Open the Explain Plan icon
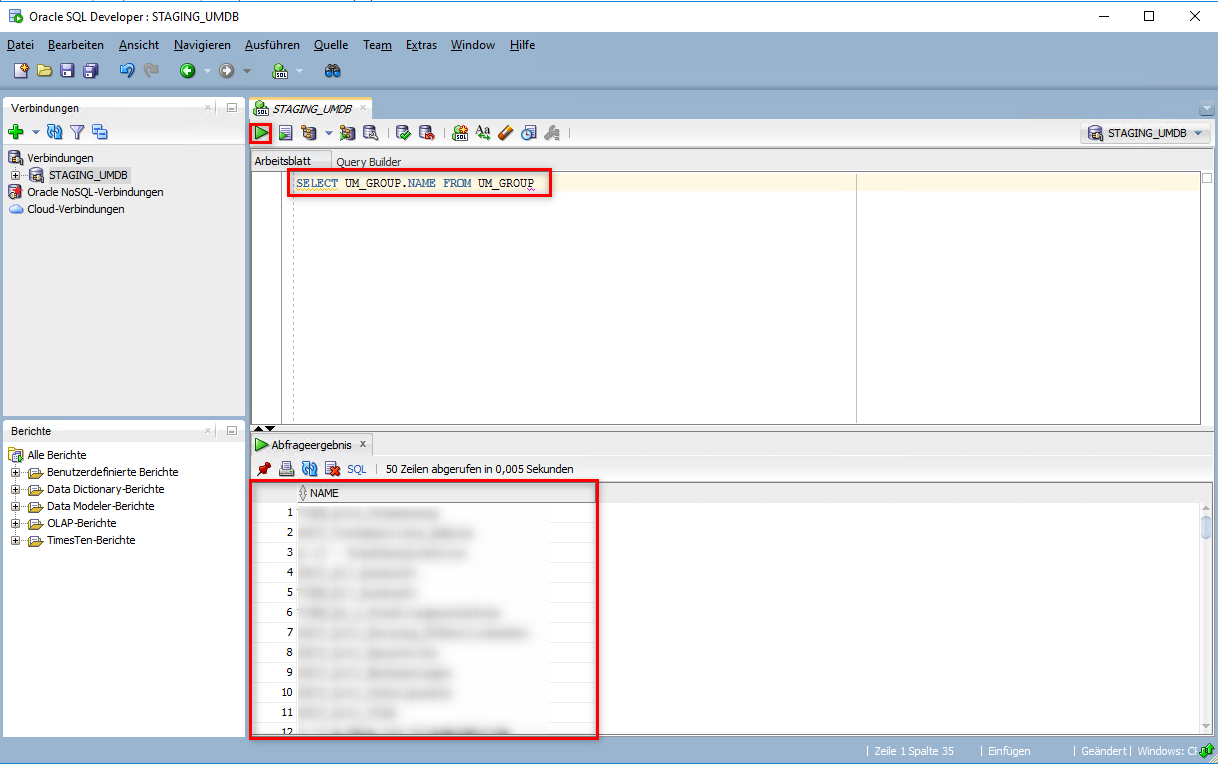The width and height of the screenshot is (1218, 764). click(308, 132)
